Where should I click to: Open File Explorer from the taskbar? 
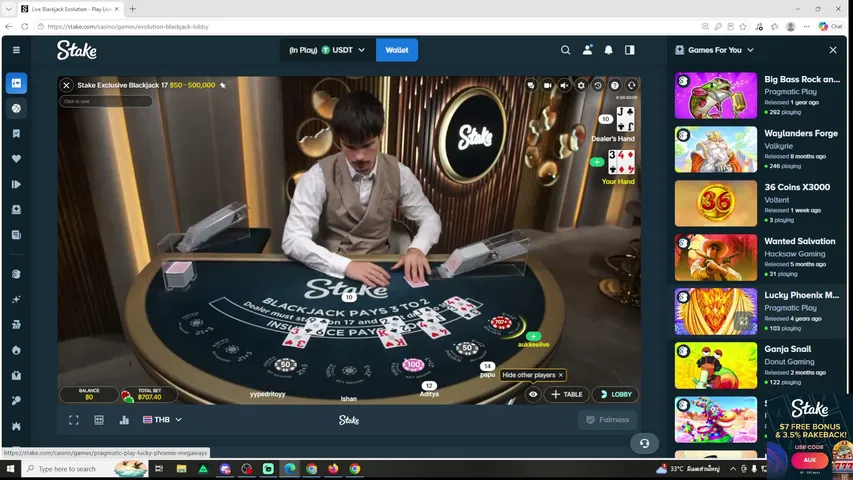(181, 469)
